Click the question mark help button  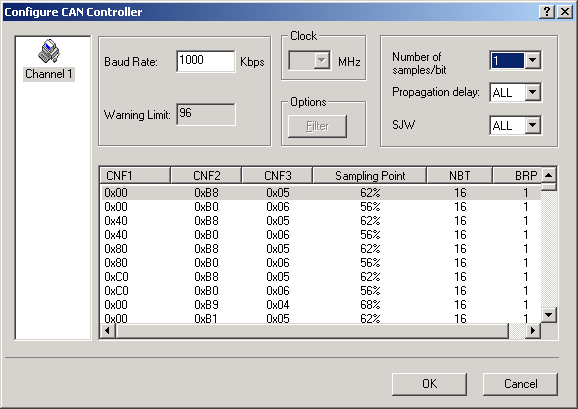(547, 12)
